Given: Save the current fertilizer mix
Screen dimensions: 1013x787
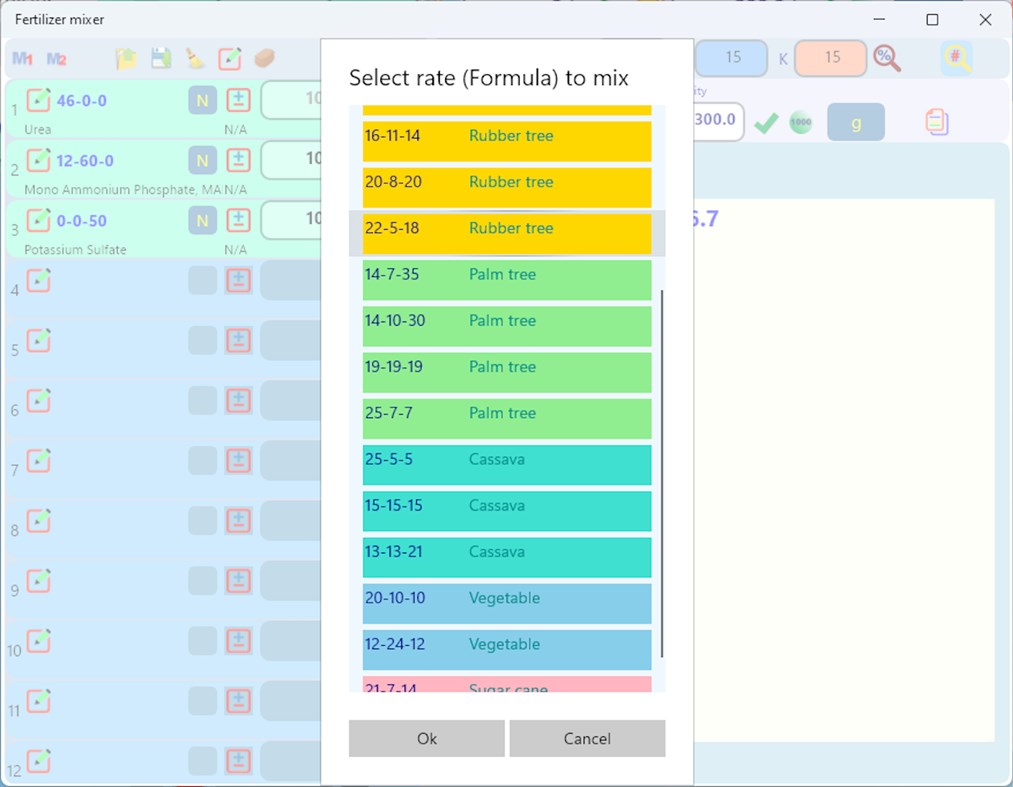Looking at the screenshot, I should coord(160,58).
